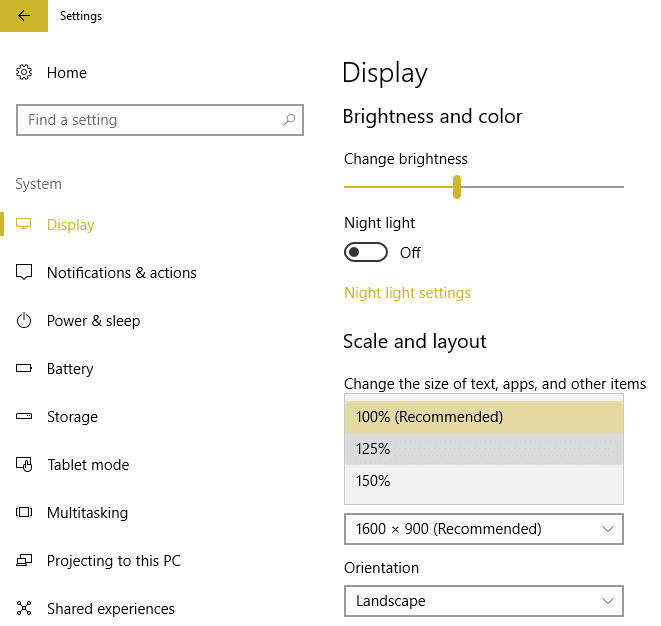Click the Tablet mode icon
Image resolution: width=661 pixels, height=626 pixels.
click(25, 465)
